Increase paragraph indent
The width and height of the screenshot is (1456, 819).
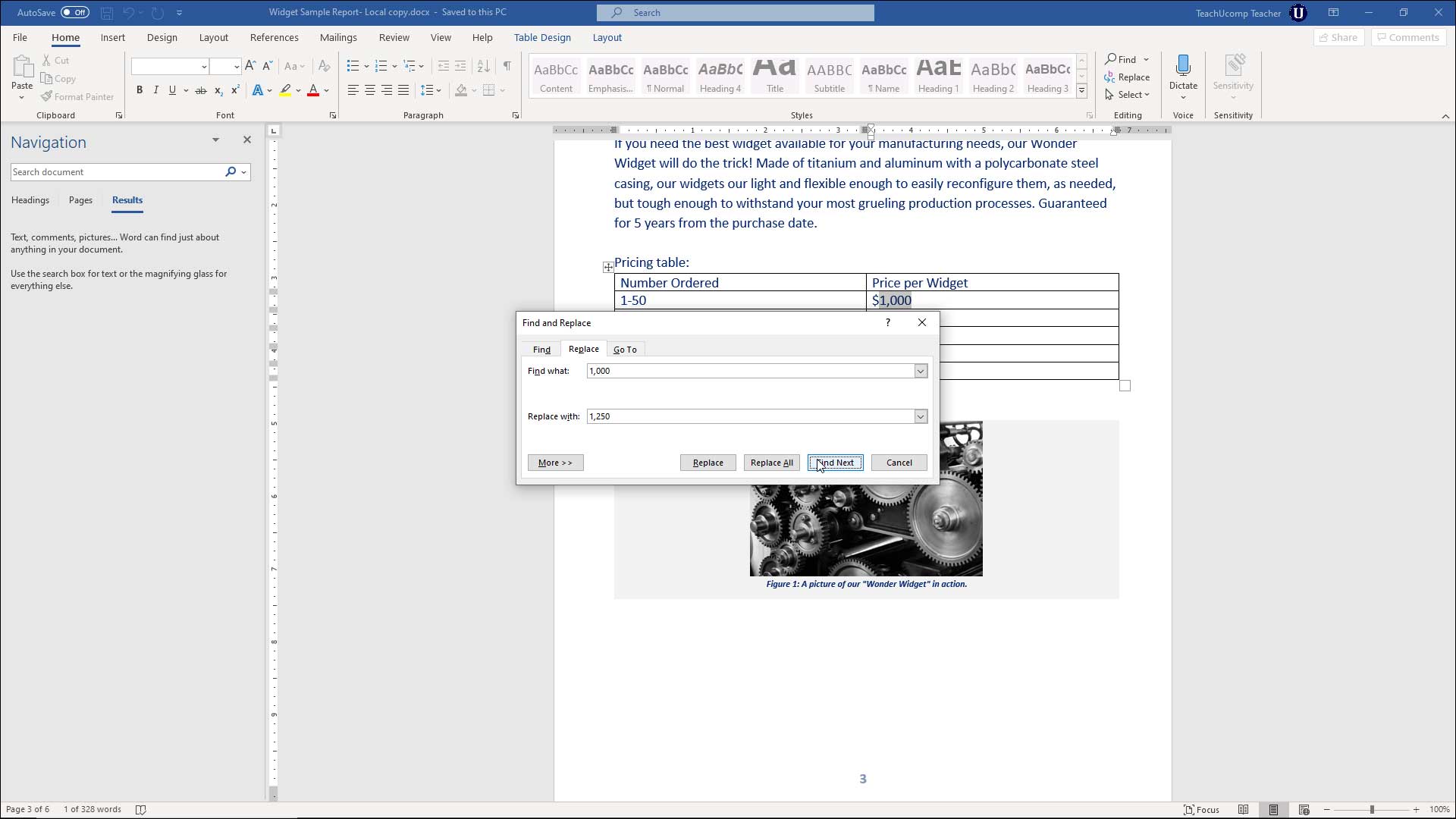point(460,66)
